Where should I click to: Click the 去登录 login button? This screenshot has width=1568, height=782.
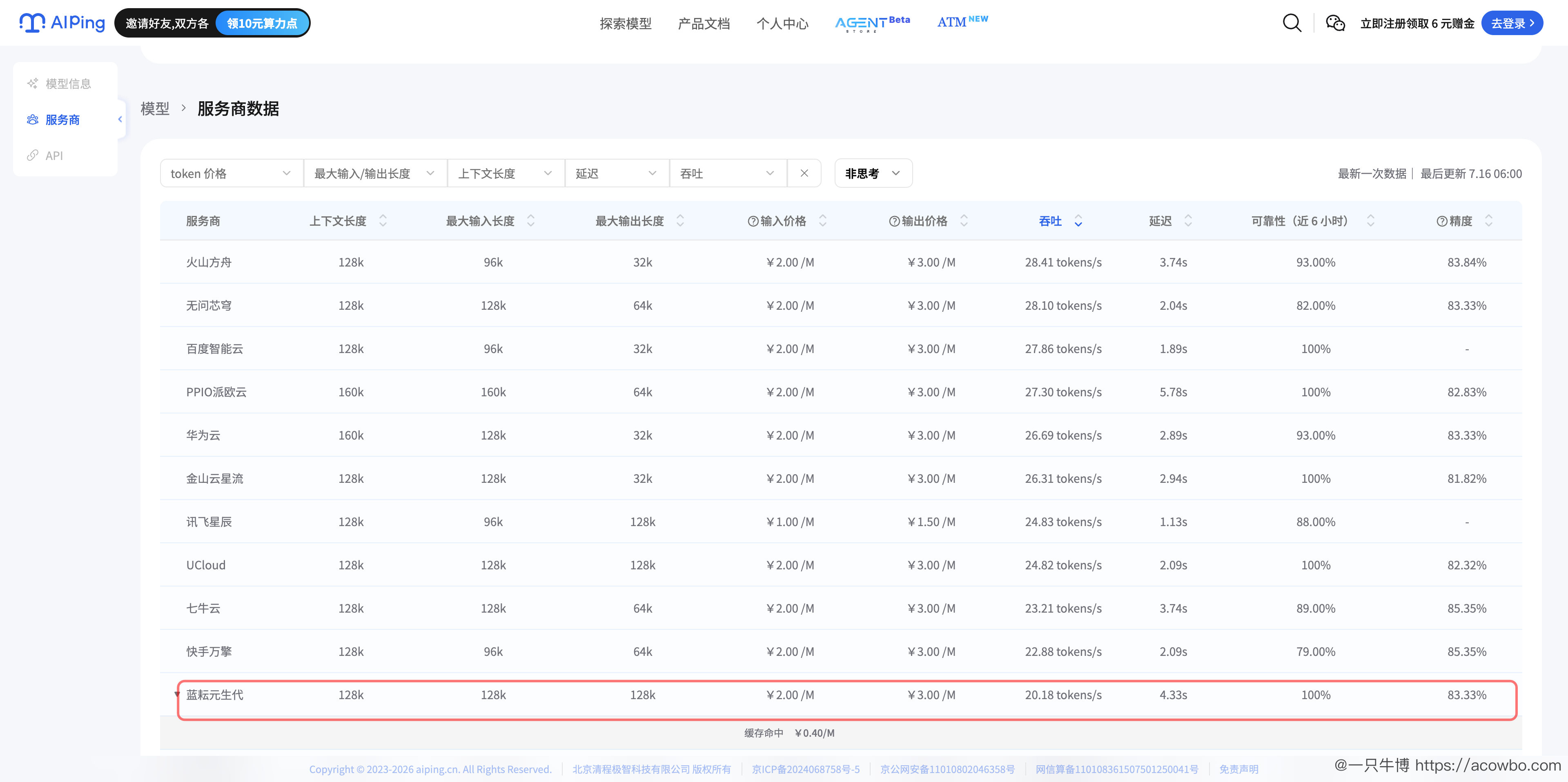[1512, 23]
